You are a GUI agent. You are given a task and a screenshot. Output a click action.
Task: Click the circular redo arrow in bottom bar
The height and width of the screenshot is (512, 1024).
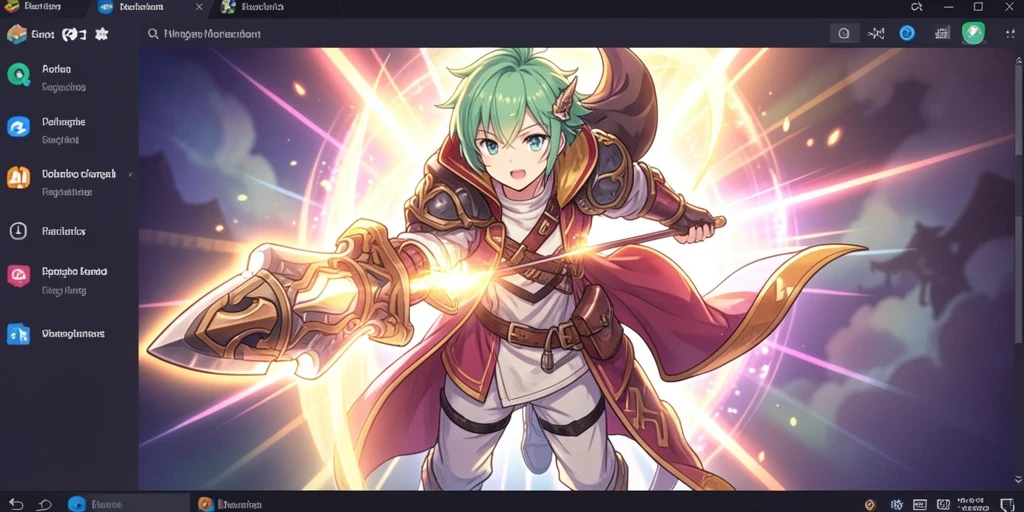(44, 504)
